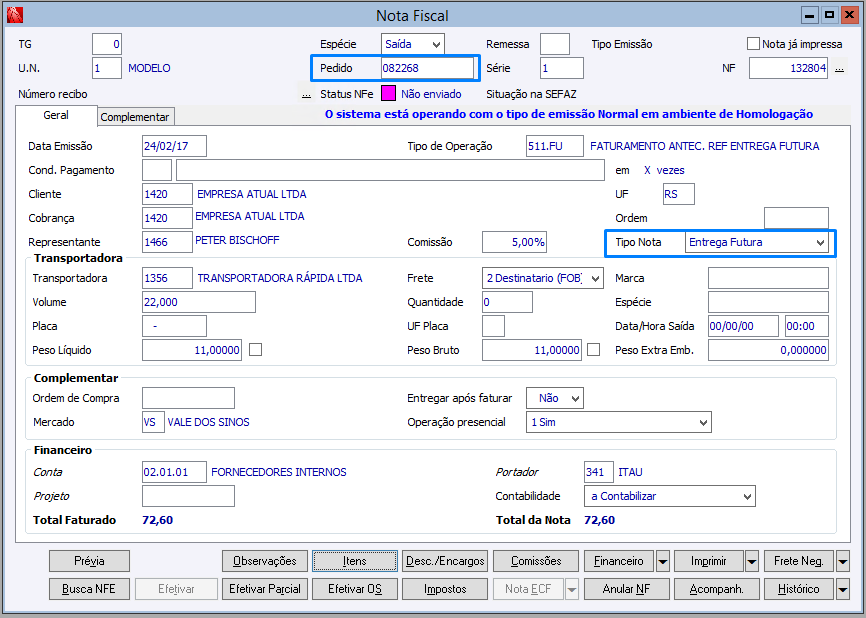The height and width of the screenshot is (618, 866).
Task: Click the Ordem input field
Action: pyautogui.click(x=796, y=218)
